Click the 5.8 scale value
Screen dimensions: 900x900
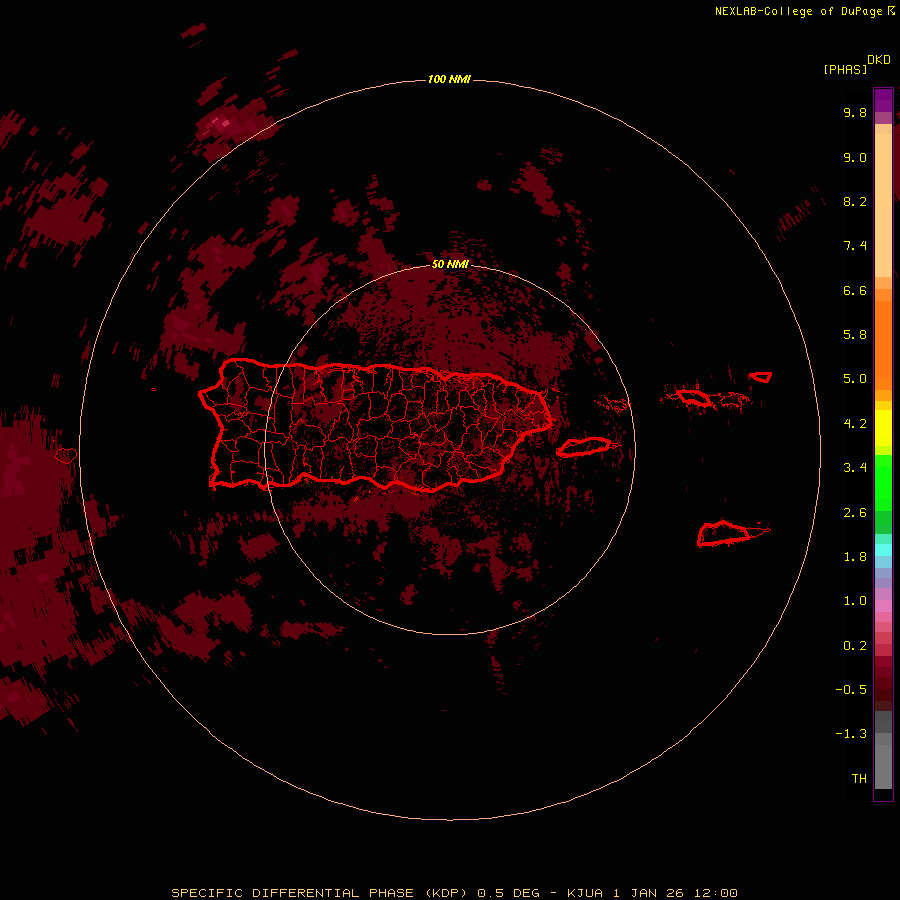(x=855, y=335)
